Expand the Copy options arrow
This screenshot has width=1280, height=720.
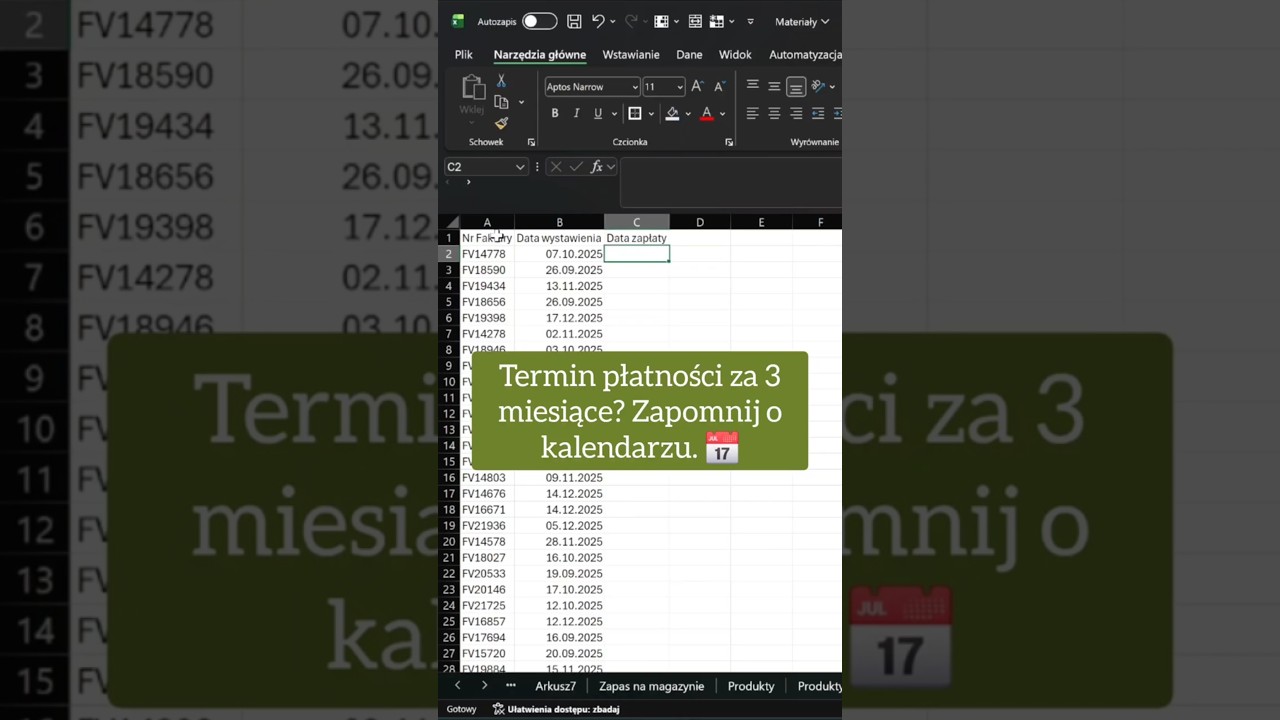(521, 102)
